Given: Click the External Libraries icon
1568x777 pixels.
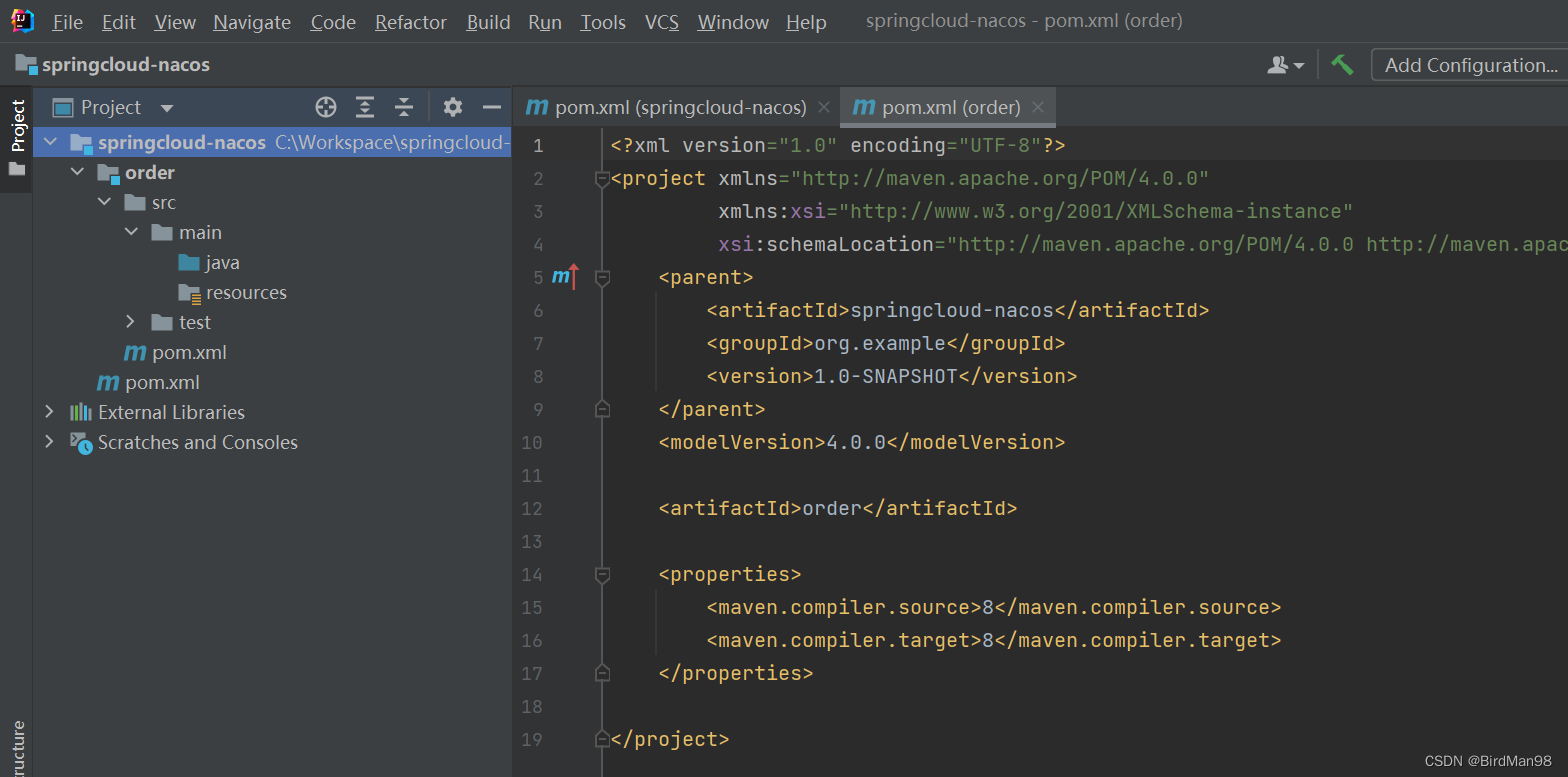Looking at the screenshot, I should pos(81,412).
